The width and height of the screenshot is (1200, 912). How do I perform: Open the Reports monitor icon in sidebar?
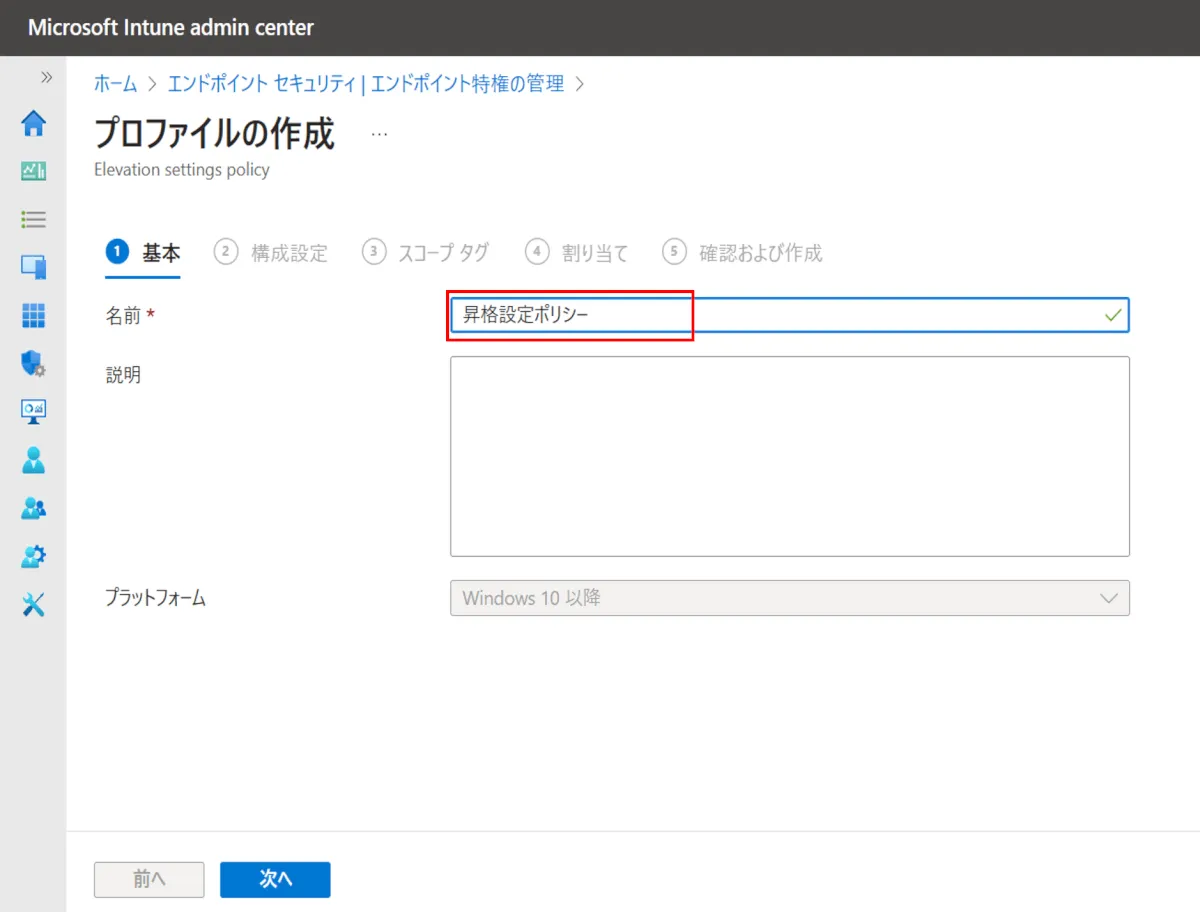click(x=34, y=411)
